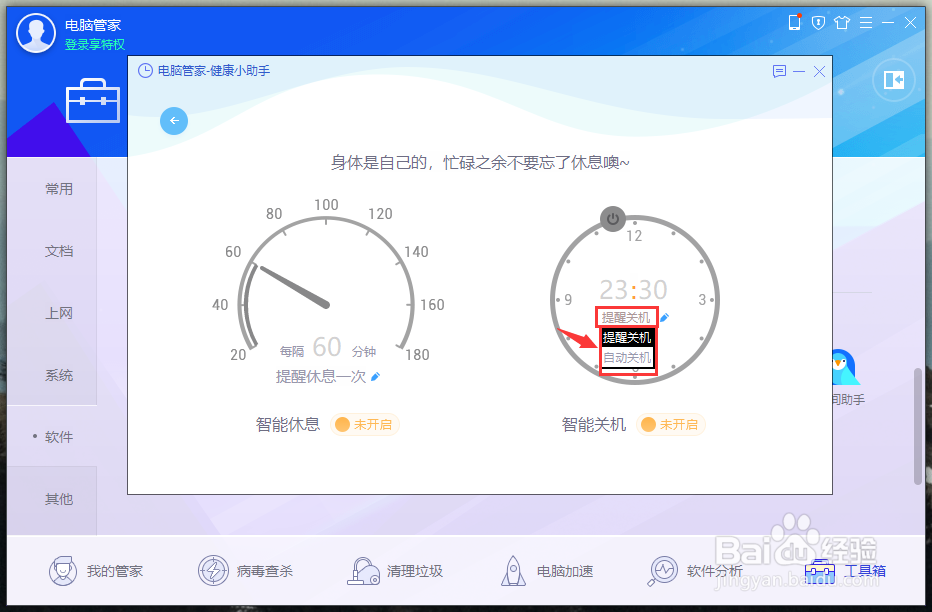Click the 60 minute interval value

[327, 347]
